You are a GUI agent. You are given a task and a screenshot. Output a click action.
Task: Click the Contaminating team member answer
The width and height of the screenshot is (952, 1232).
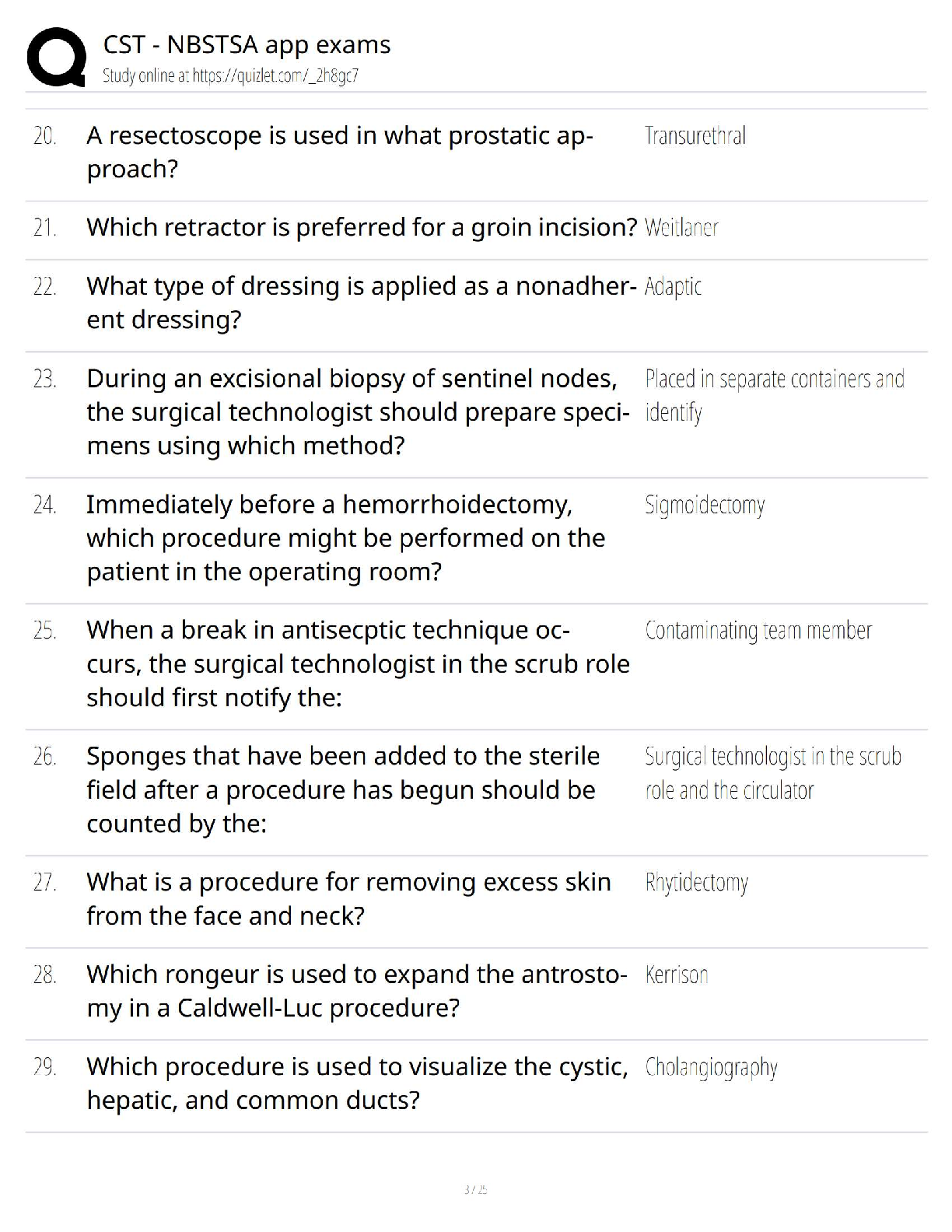[x=758, y=631]
